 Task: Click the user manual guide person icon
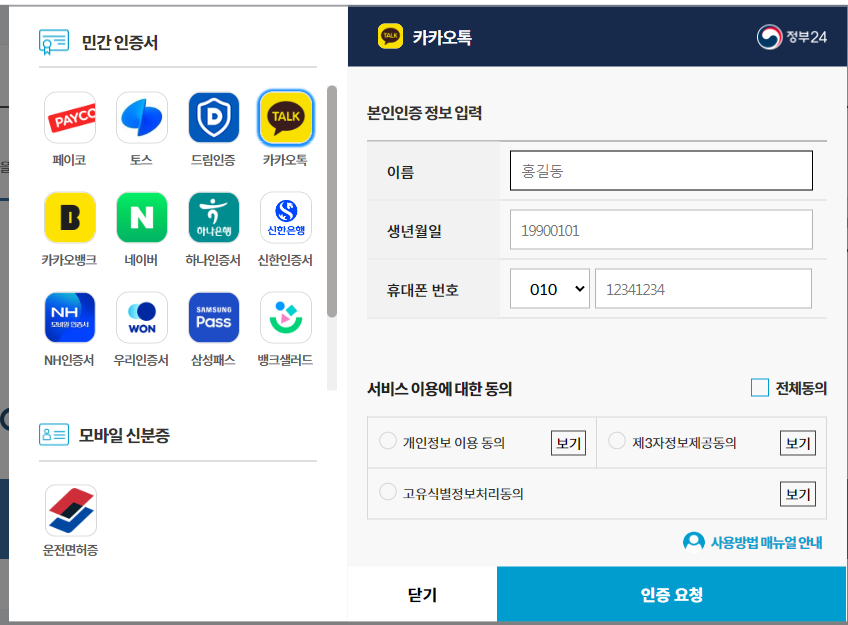(x=693, y=542)
